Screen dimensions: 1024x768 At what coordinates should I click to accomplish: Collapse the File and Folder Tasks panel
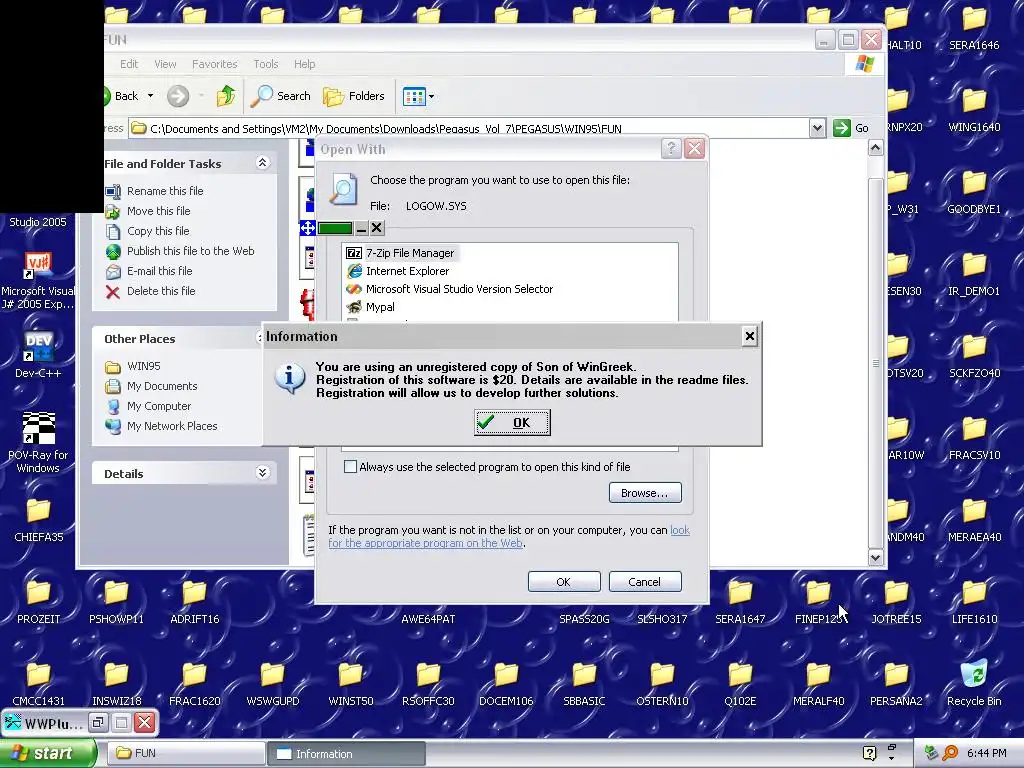coord(262,163)
